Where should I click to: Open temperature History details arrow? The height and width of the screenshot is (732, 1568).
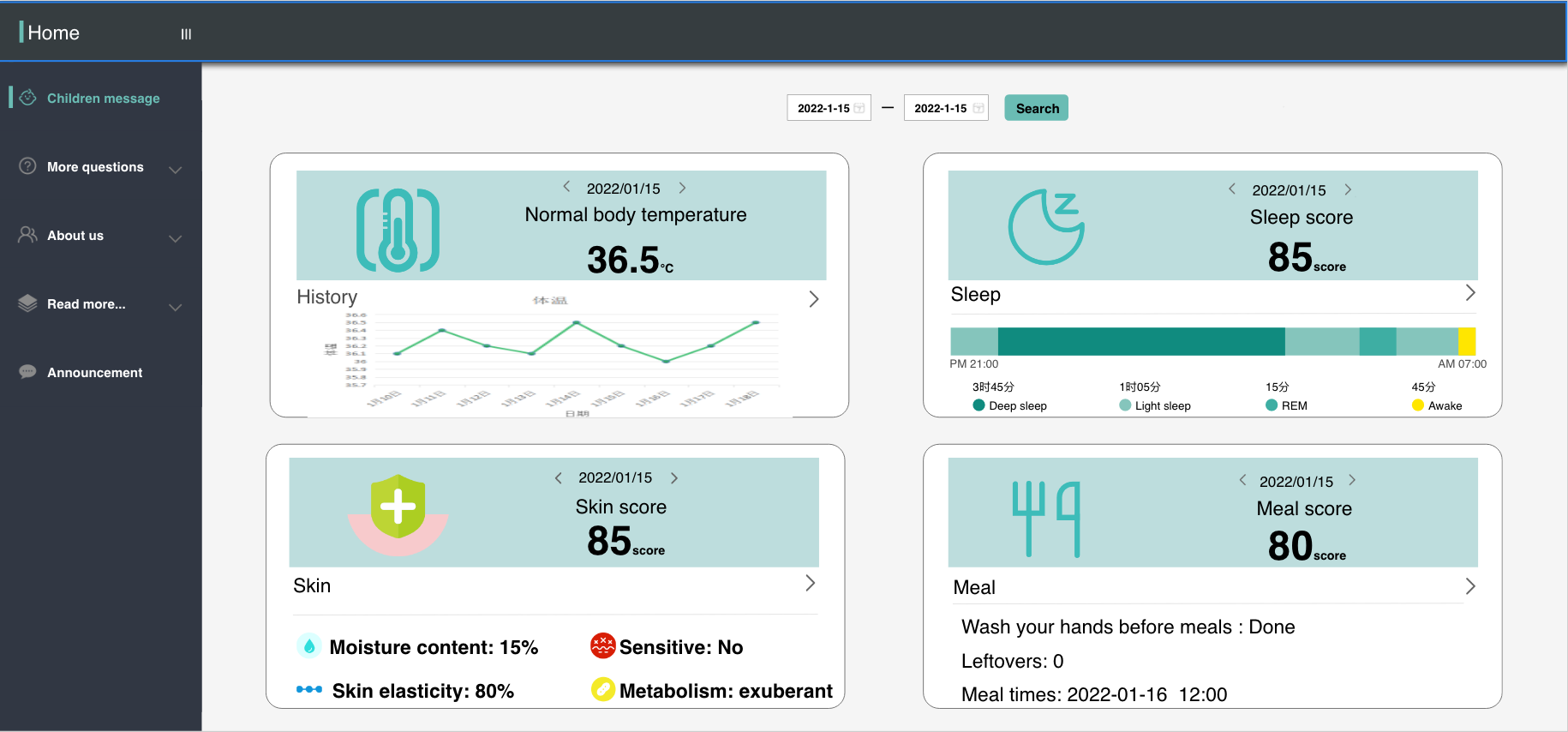813,299
